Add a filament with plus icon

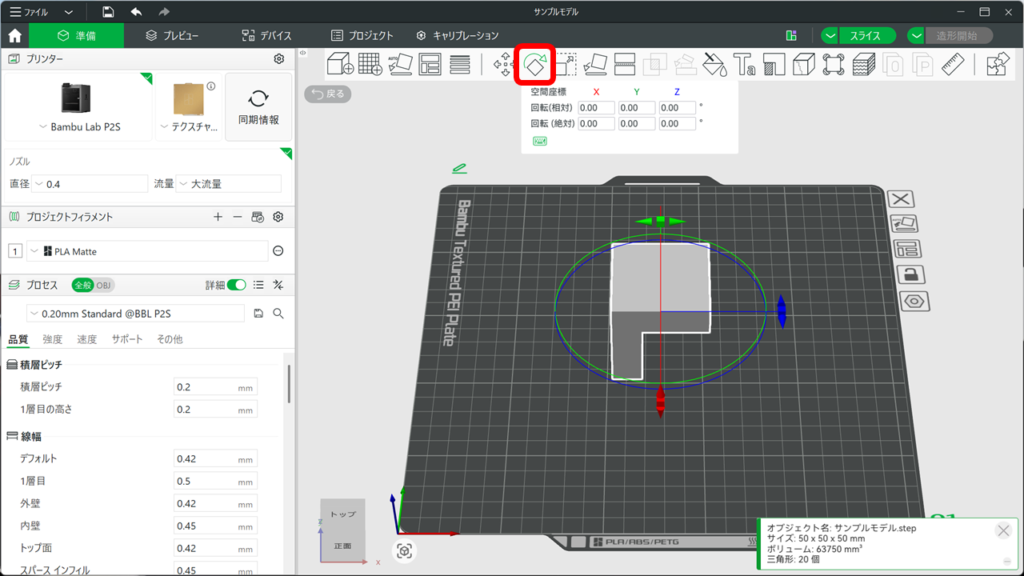(x=218, y=217)
